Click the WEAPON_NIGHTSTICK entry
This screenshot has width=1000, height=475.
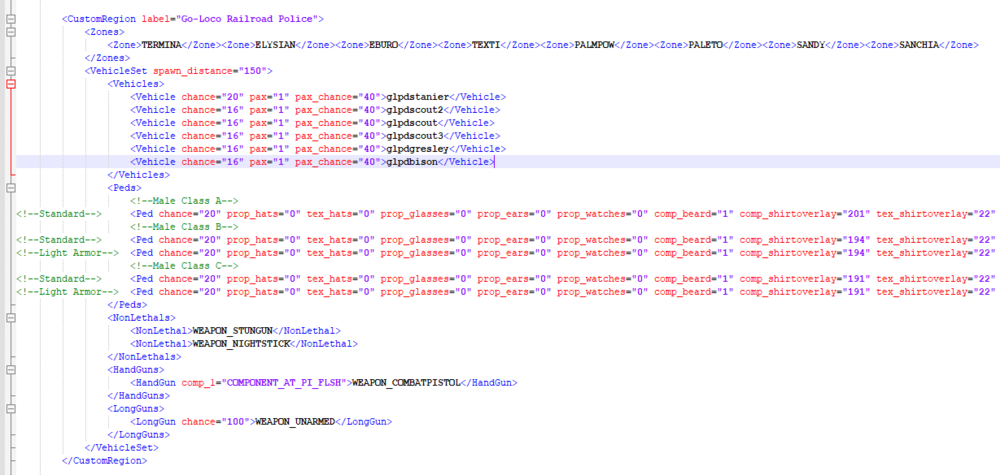pos(241,344)
